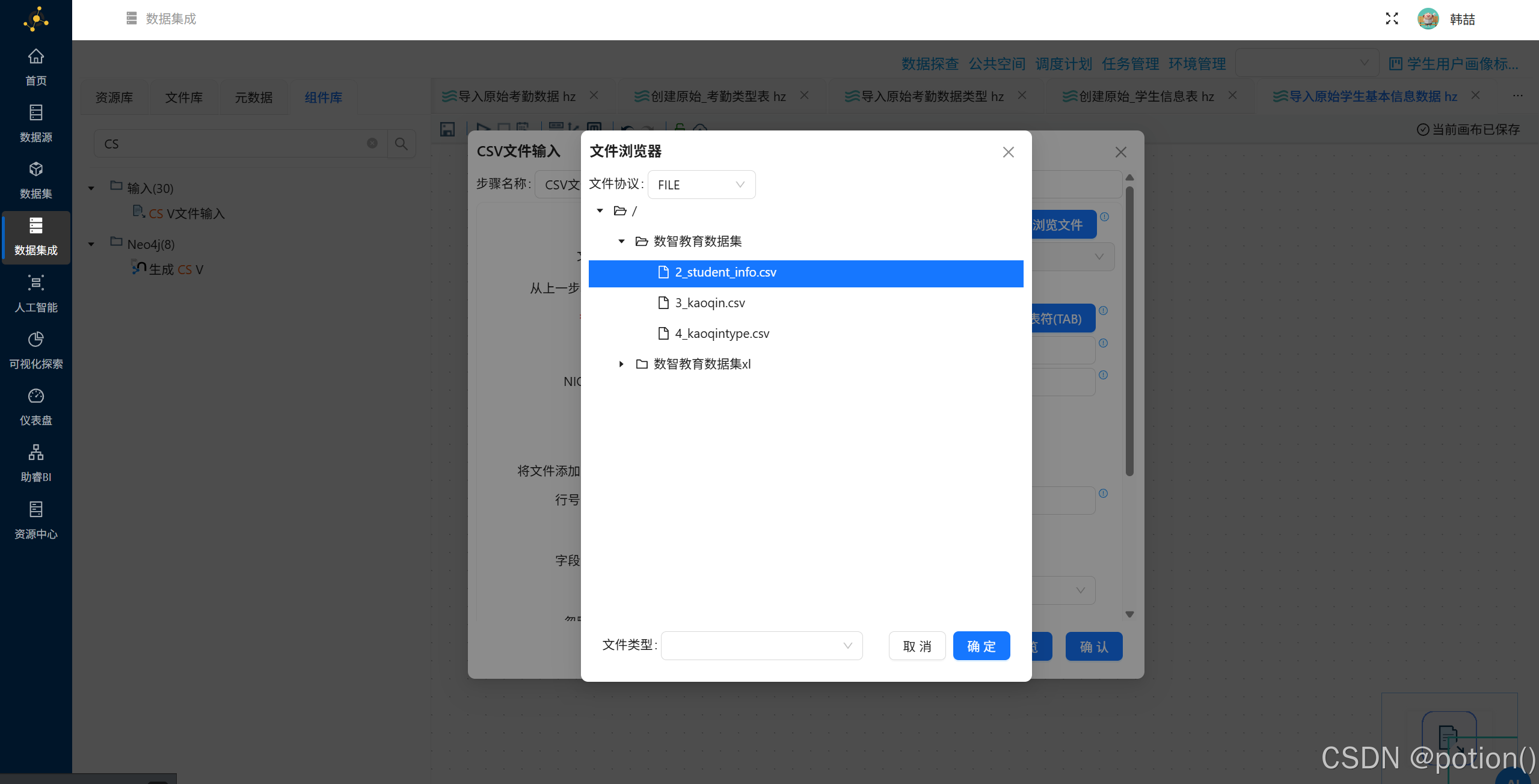The height and width of the screenshot is (784, 1539).
Task: Open 仪表盘 dashboard in sidebar
Action: pos(36,407)
